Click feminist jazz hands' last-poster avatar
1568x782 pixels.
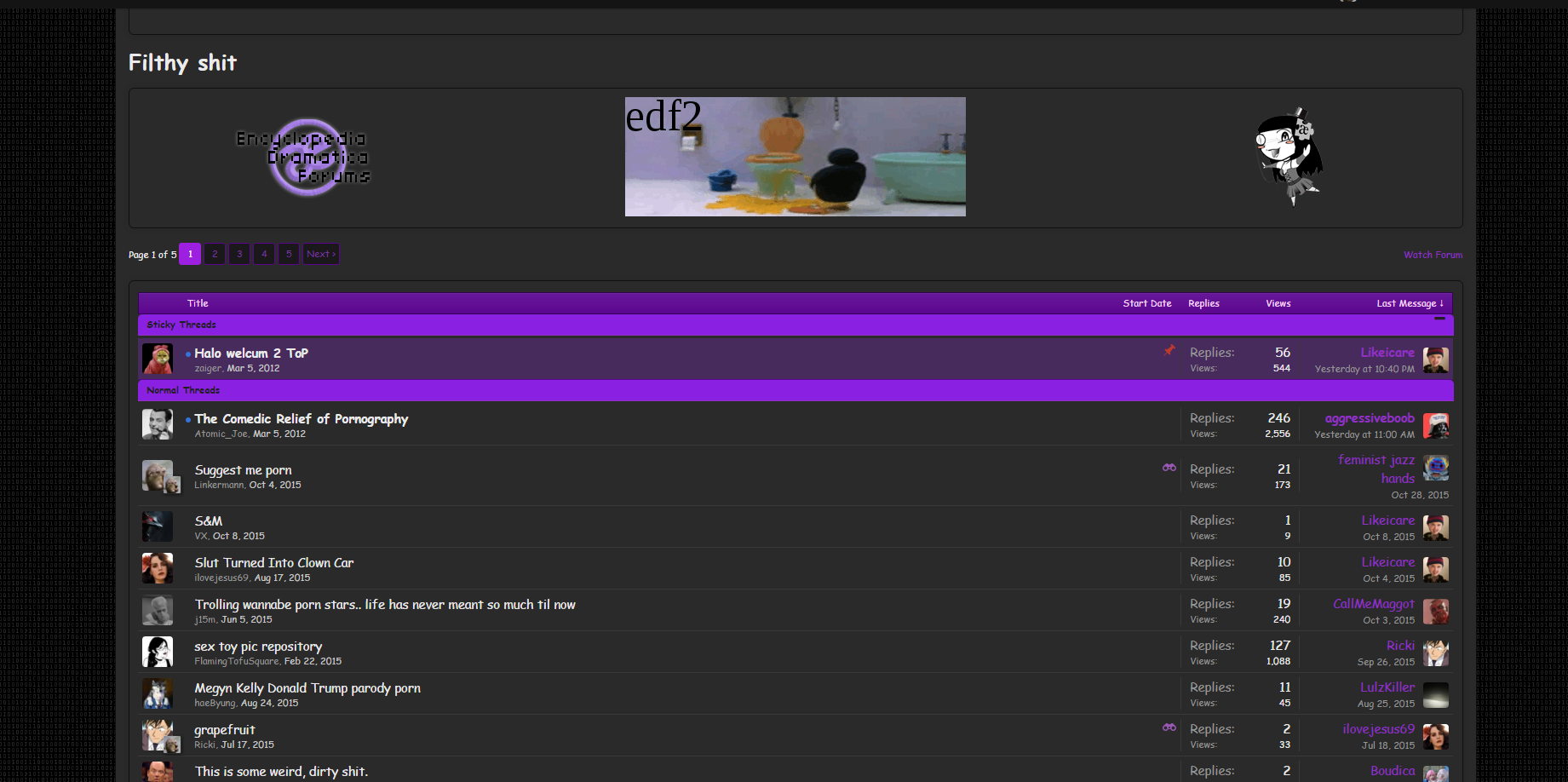(x=1436, y=468)
